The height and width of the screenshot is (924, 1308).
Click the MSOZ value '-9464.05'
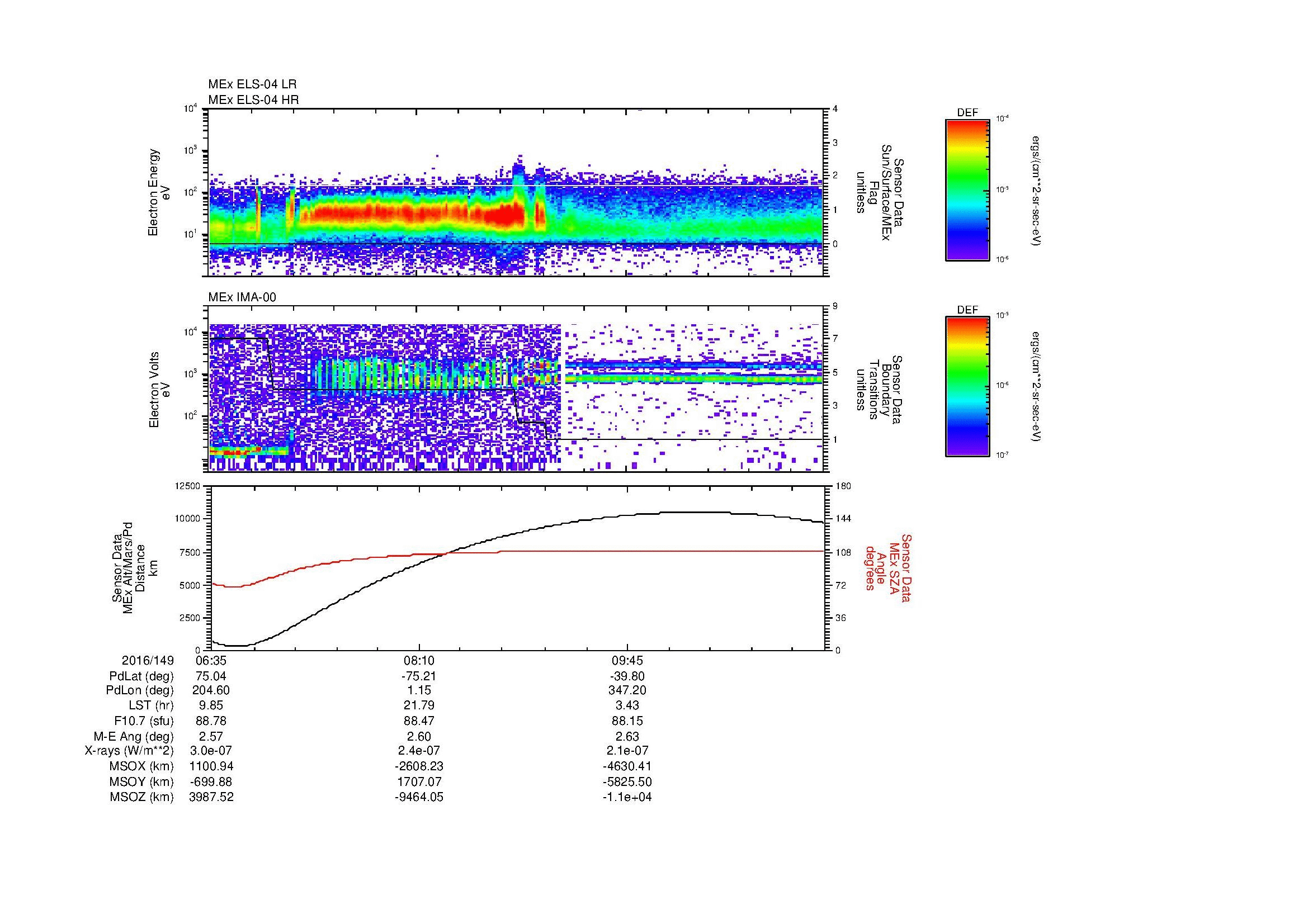point(419,797)
